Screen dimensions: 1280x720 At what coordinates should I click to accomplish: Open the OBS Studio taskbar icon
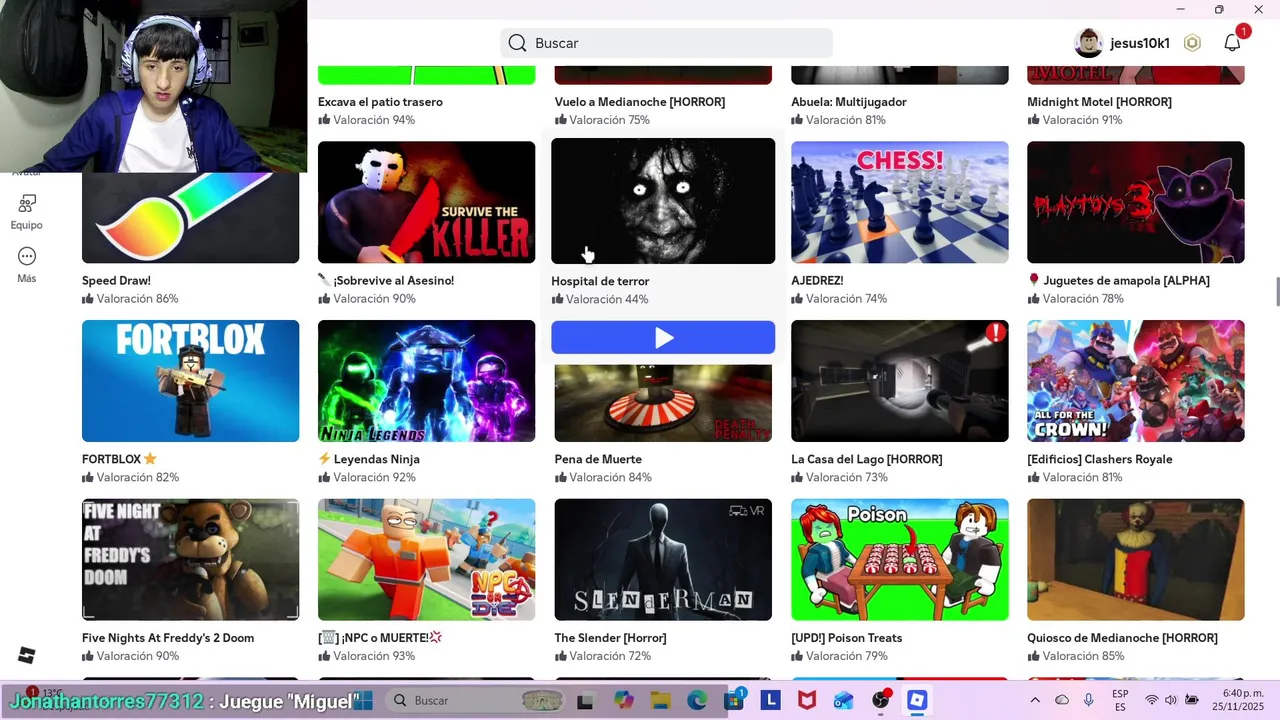(x=880, y=700)
